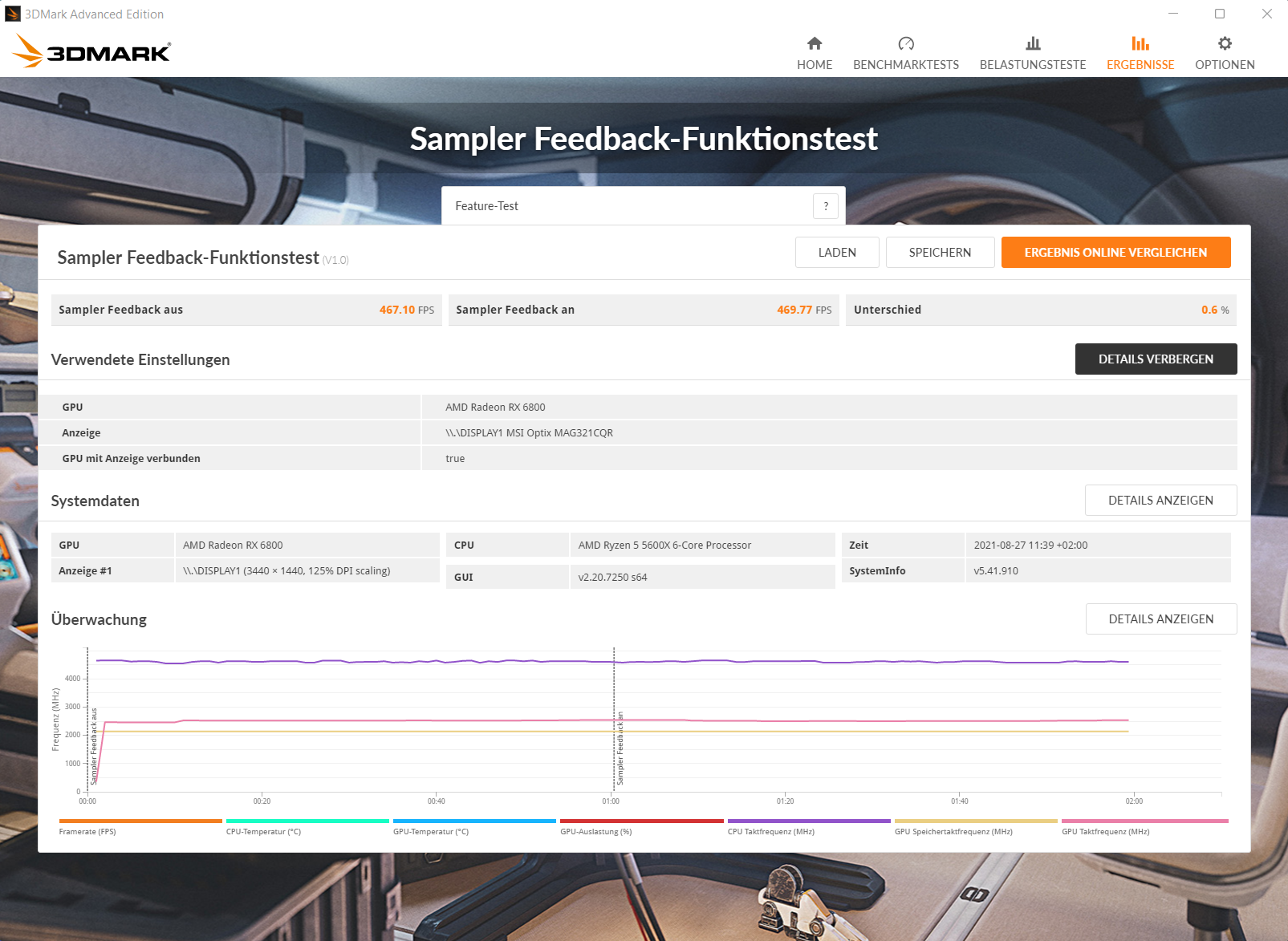Toggle the CPU-Temperatur (°C) legend

[307, 827]
